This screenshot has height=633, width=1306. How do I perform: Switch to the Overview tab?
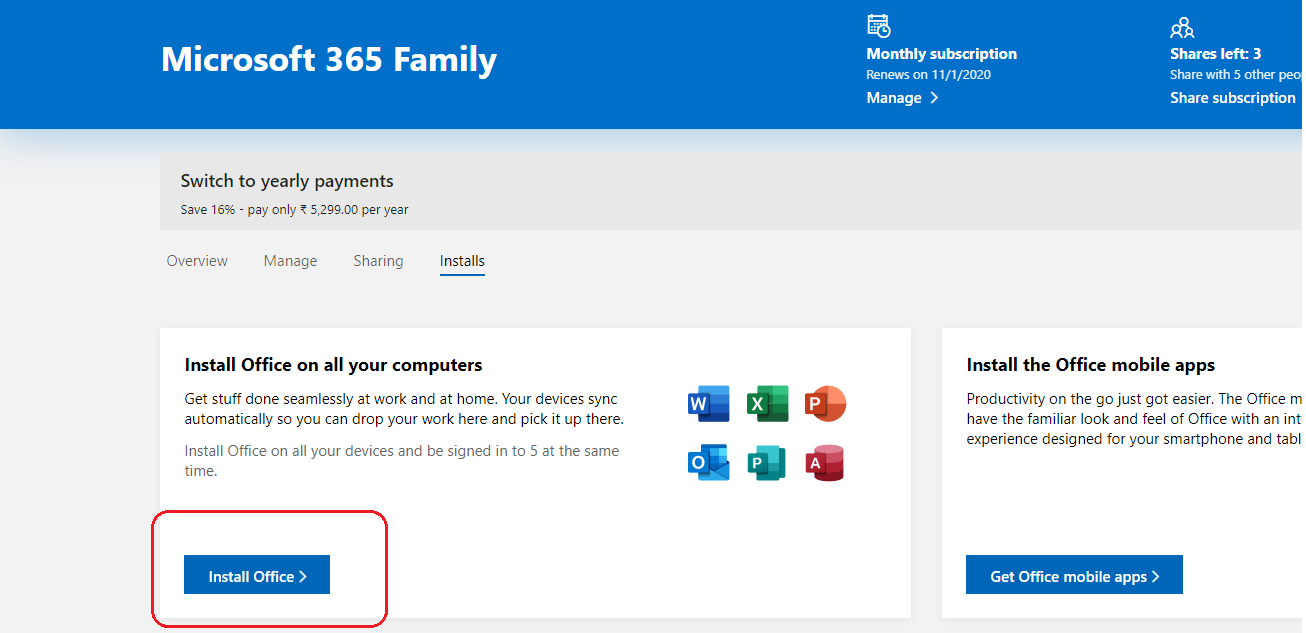pos(197,261)
